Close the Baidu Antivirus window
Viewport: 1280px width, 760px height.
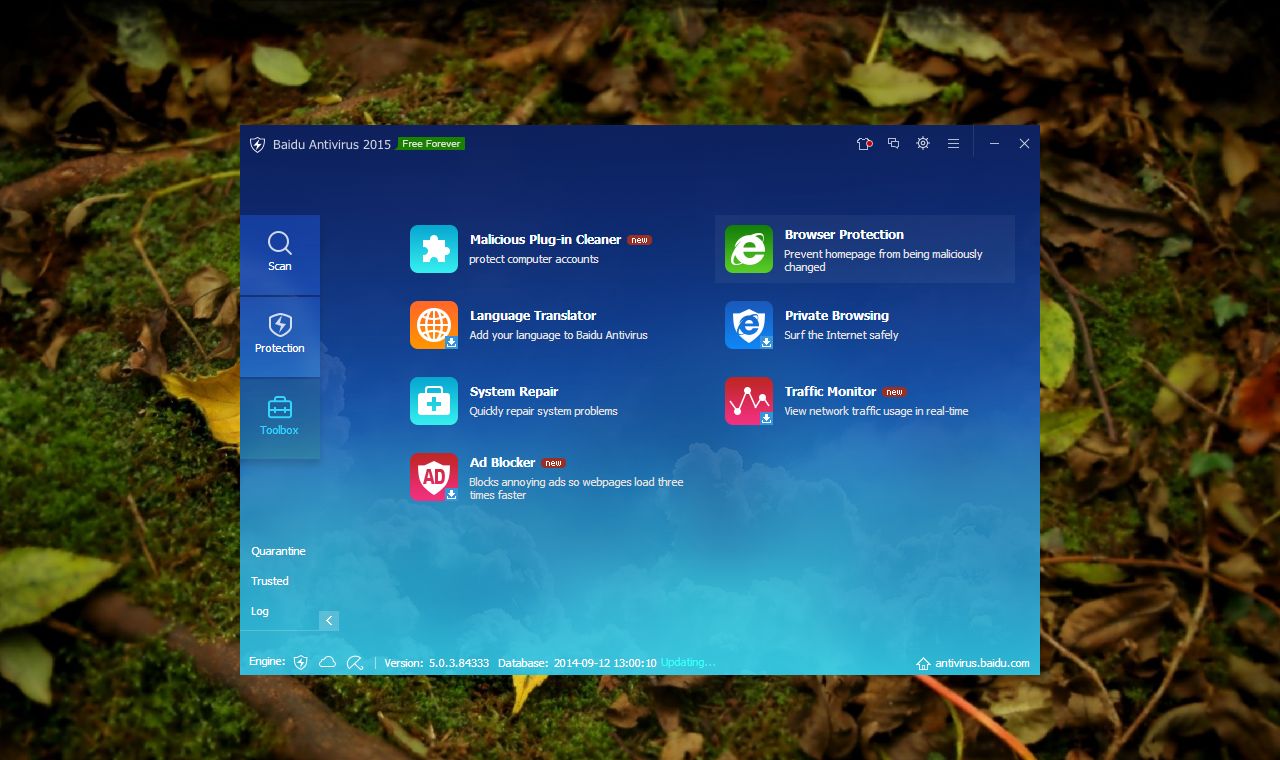click(x=1024, y=144)
